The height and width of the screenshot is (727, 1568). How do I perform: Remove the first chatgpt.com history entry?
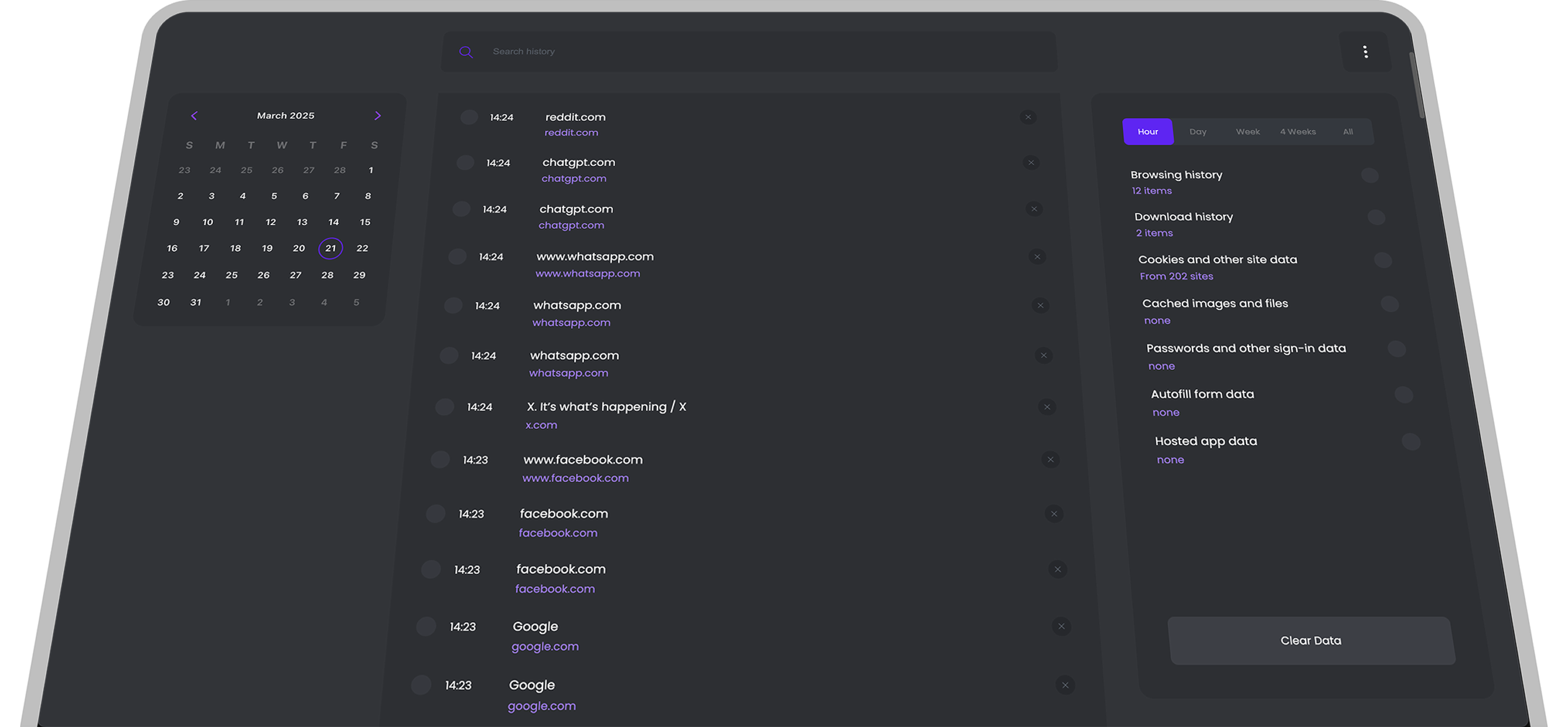(x=1031, y=163)
